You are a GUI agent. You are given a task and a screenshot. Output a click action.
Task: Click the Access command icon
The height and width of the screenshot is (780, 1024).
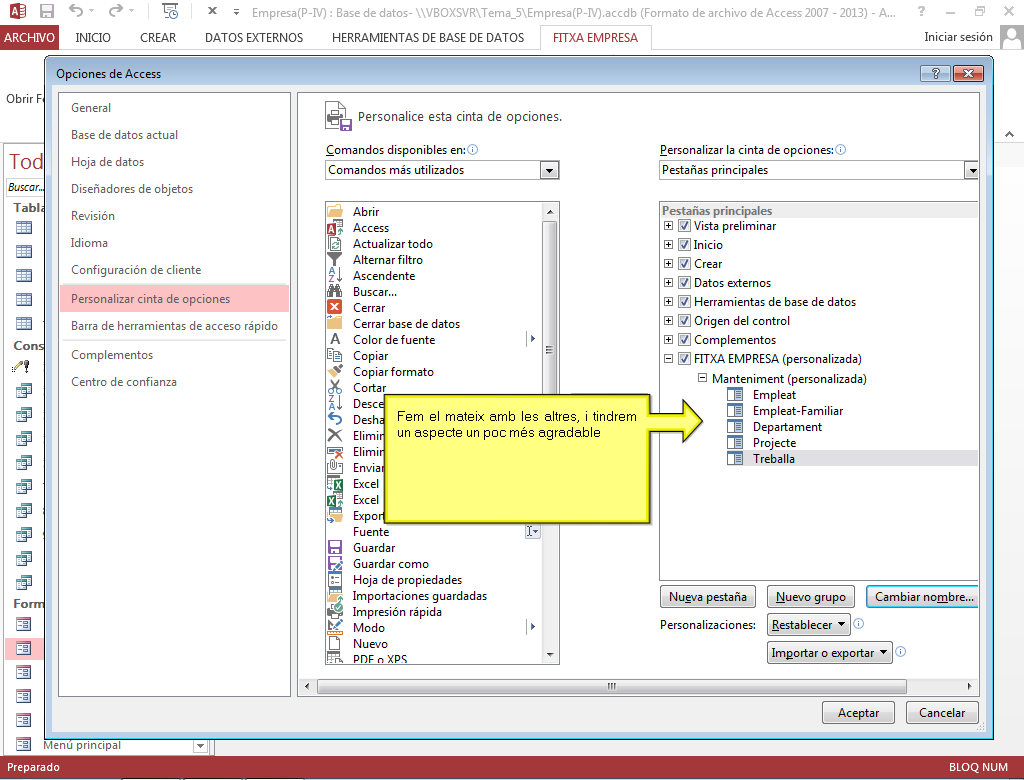click(334, 227)
